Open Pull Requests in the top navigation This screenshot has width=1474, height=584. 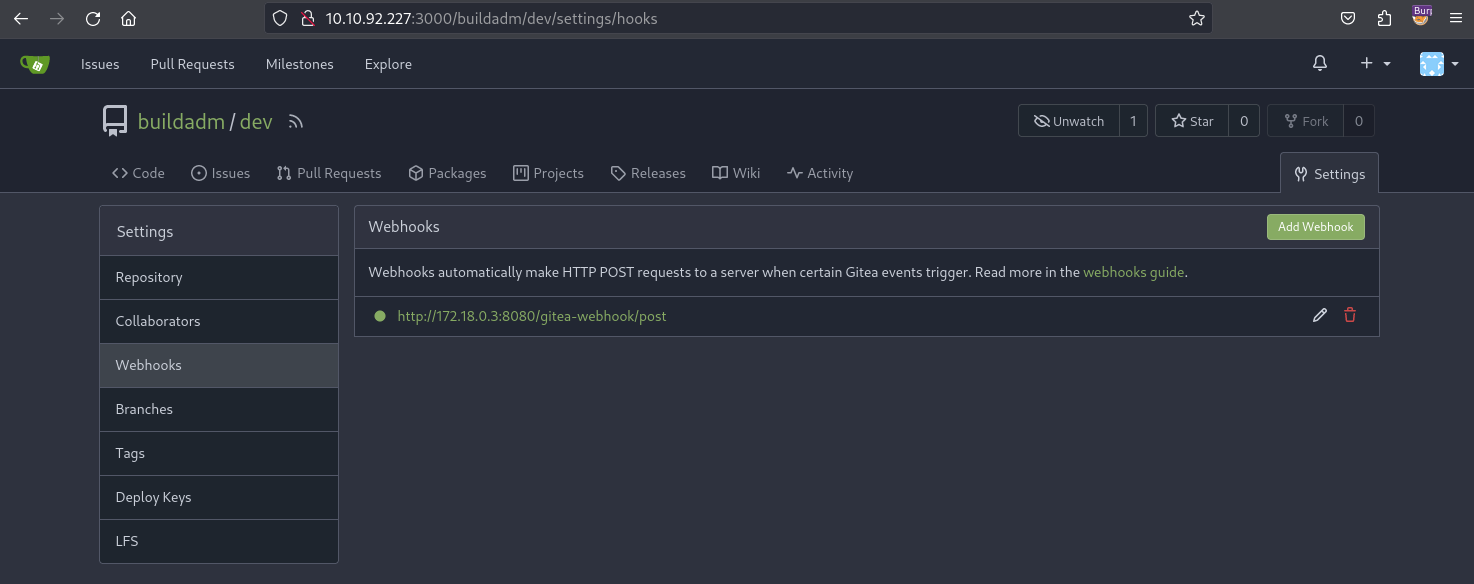tap(192, 64)
